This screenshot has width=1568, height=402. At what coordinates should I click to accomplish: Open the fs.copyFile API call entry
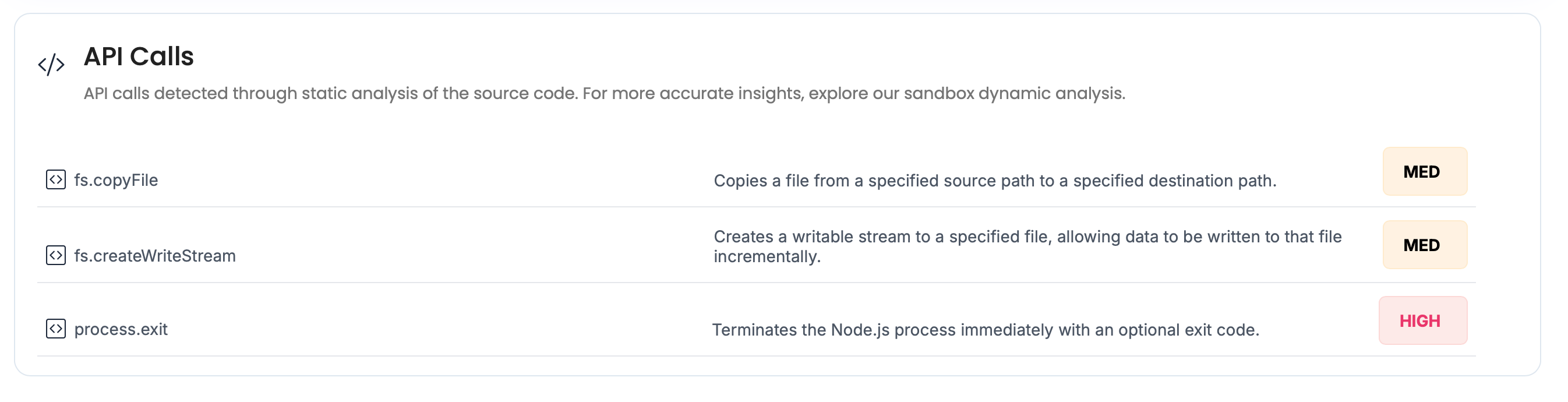pyautogui.click(x=116, y=180)
